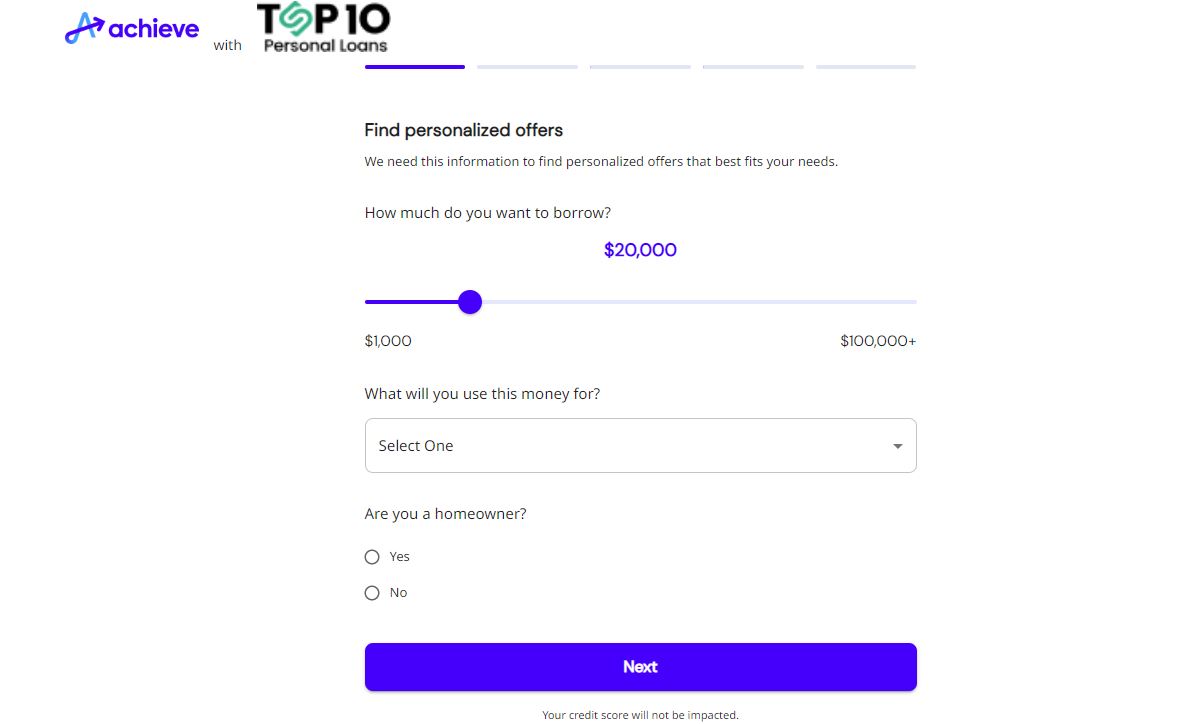This screenshot has width=1185, height=724.
Task: Select the No homeowner radio button
Action: [x=372, y=593]
